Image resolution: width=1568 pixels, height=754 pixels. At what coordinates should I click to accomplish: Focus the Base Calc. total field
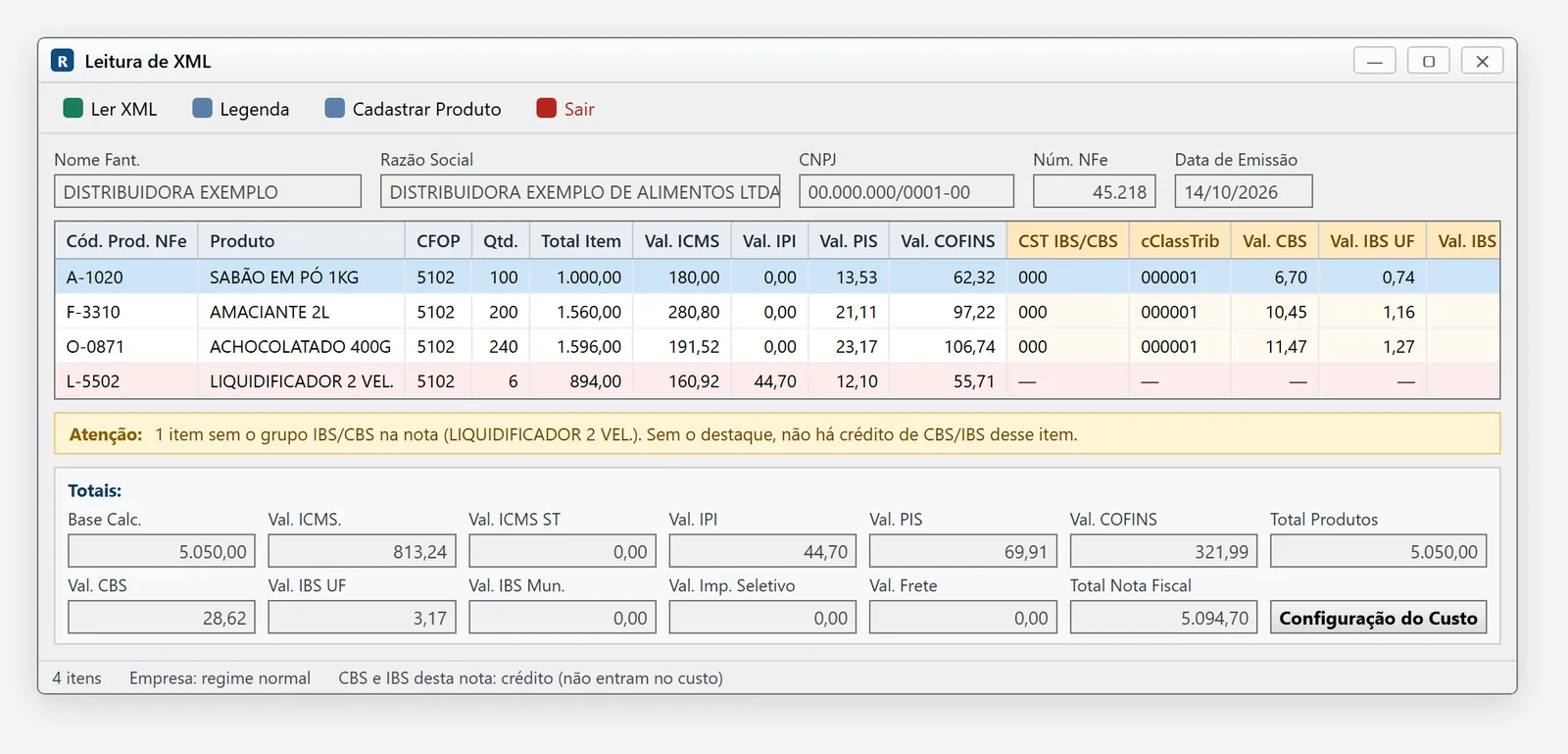click(162, 551)
